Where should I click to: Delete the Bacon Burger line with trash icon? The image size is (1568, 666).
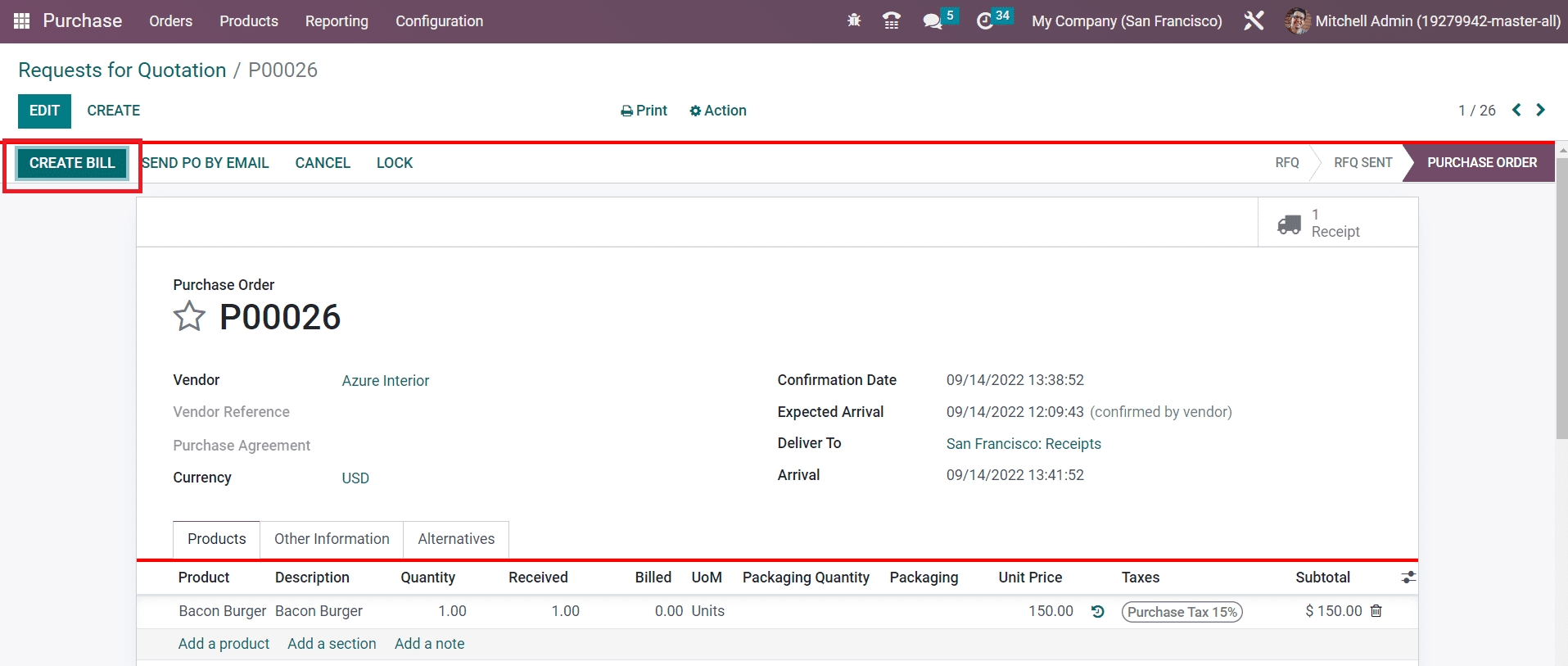coord(1376,611)
